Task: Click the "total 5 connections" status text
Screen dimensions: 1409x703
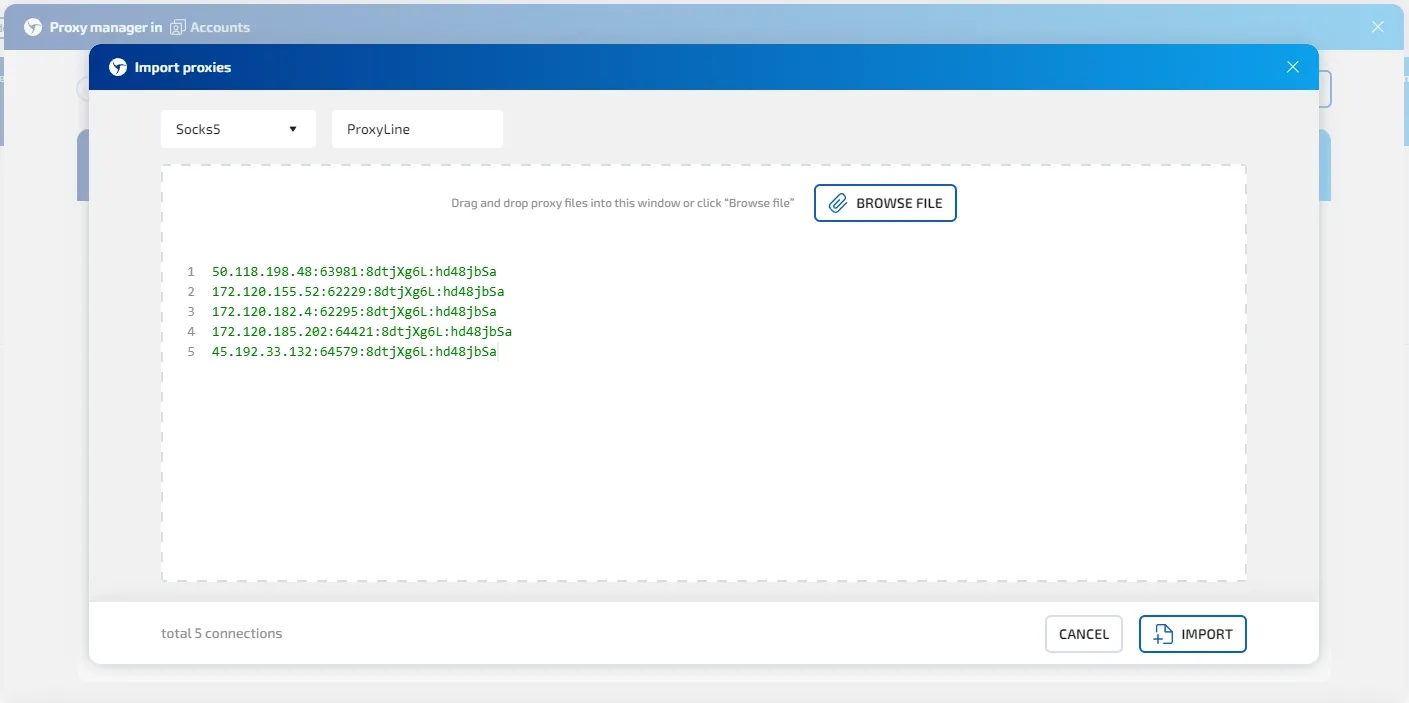Action: pyautogui.click(x=221, y=633)
